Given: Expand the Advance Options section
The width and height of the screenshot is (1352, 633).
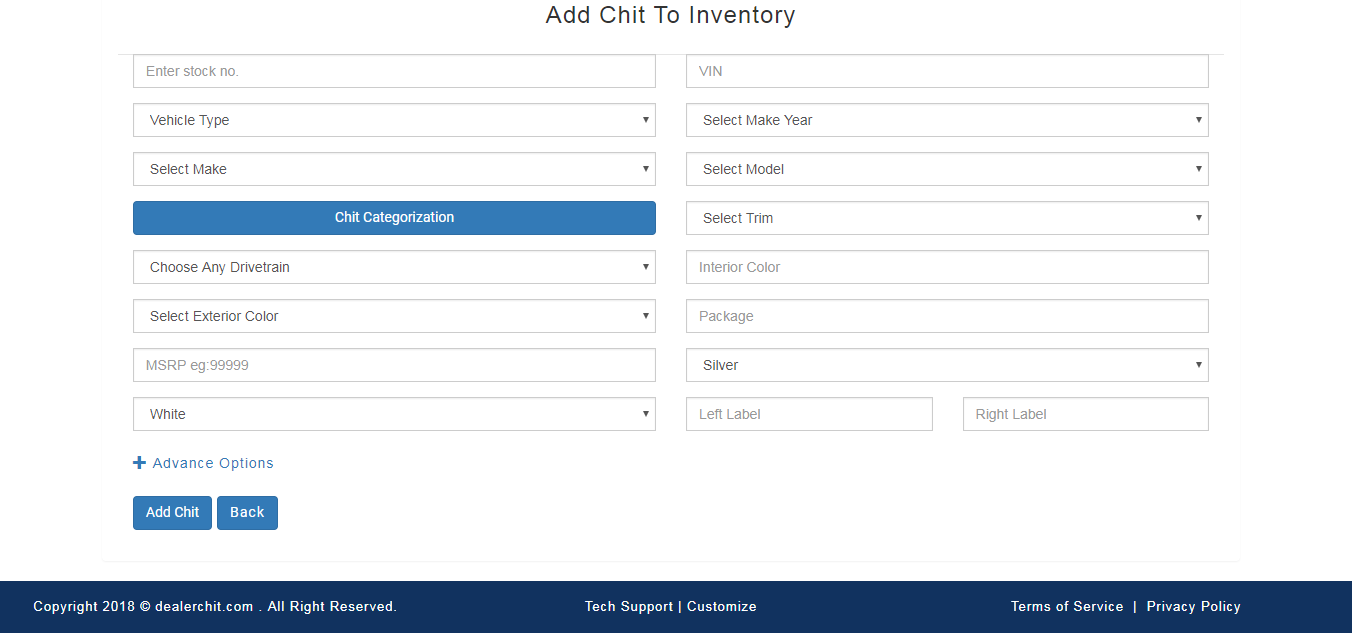Looking at the screenshot, I should 212,463.
